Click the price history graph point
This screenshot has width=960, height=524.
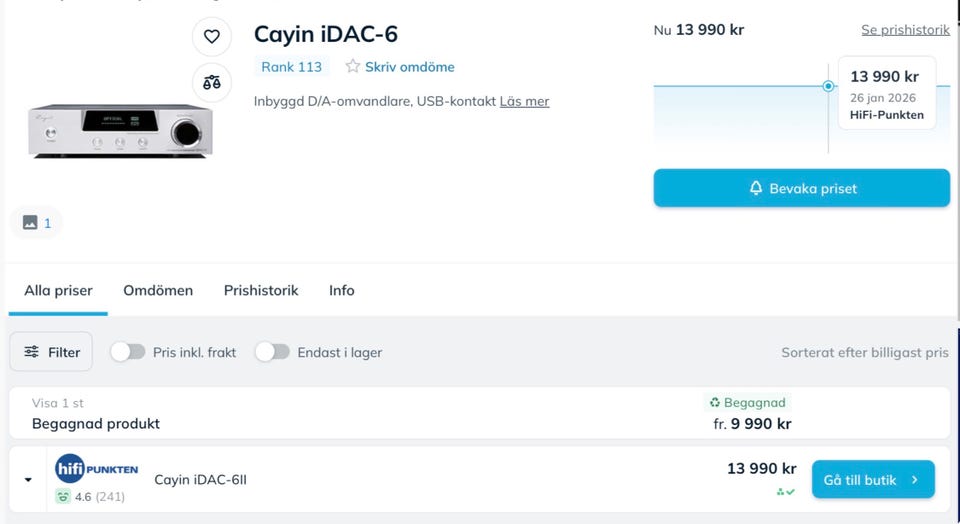point(828,86)
